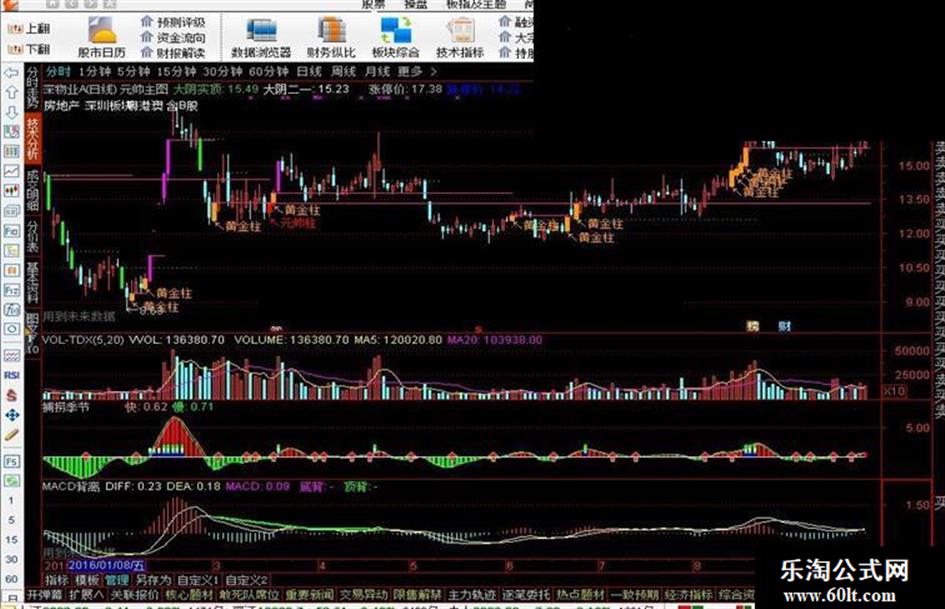This screenshot has width=945, height=609.
Task: Click 核心题材 core themes tab
Action: coord(190,595)
